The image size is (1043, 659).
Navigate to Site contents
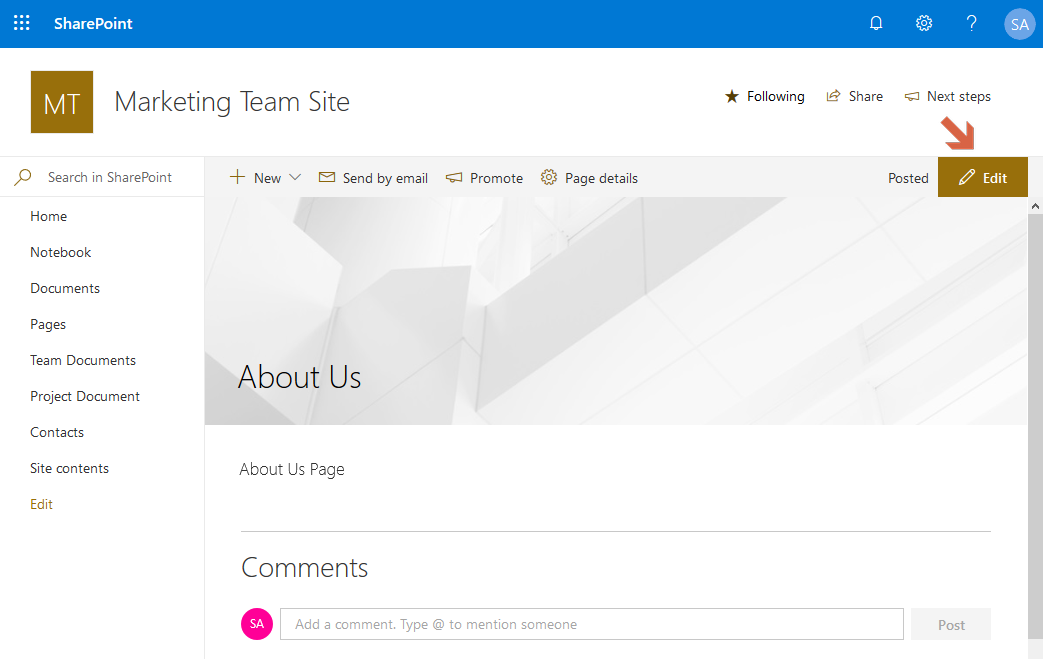pyautogui.click(x=69, y=467)
